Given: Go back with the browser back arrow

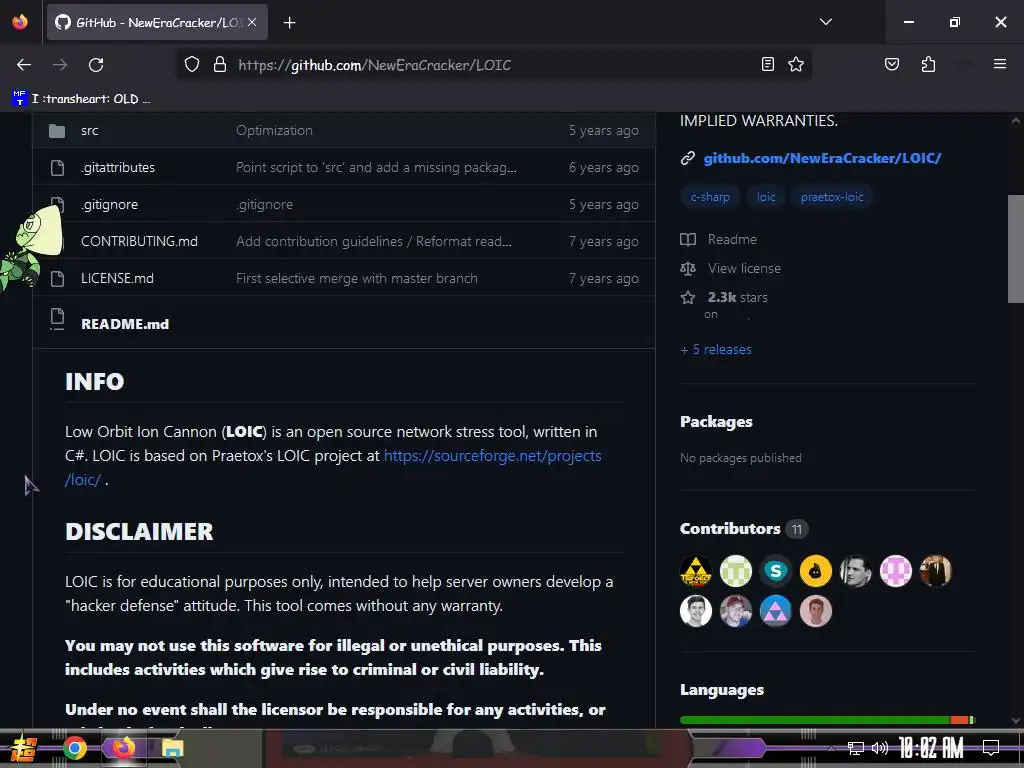Looking at the screenshot, I should coord(24,65).
